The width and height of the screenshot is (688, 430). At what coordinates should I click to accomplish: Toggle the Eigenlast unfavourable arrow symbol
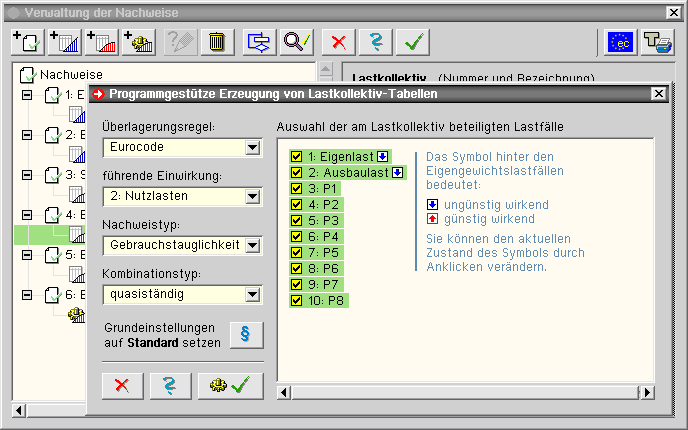coord(384,157)
